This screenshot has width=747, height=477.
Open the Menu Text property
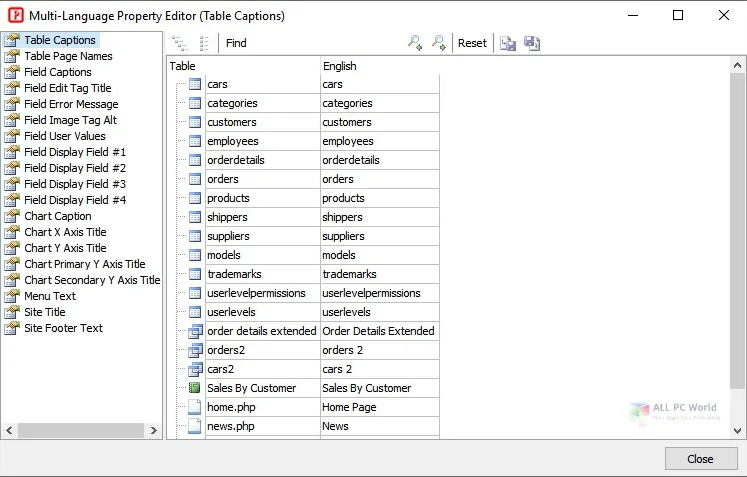(x=50, y=296)
